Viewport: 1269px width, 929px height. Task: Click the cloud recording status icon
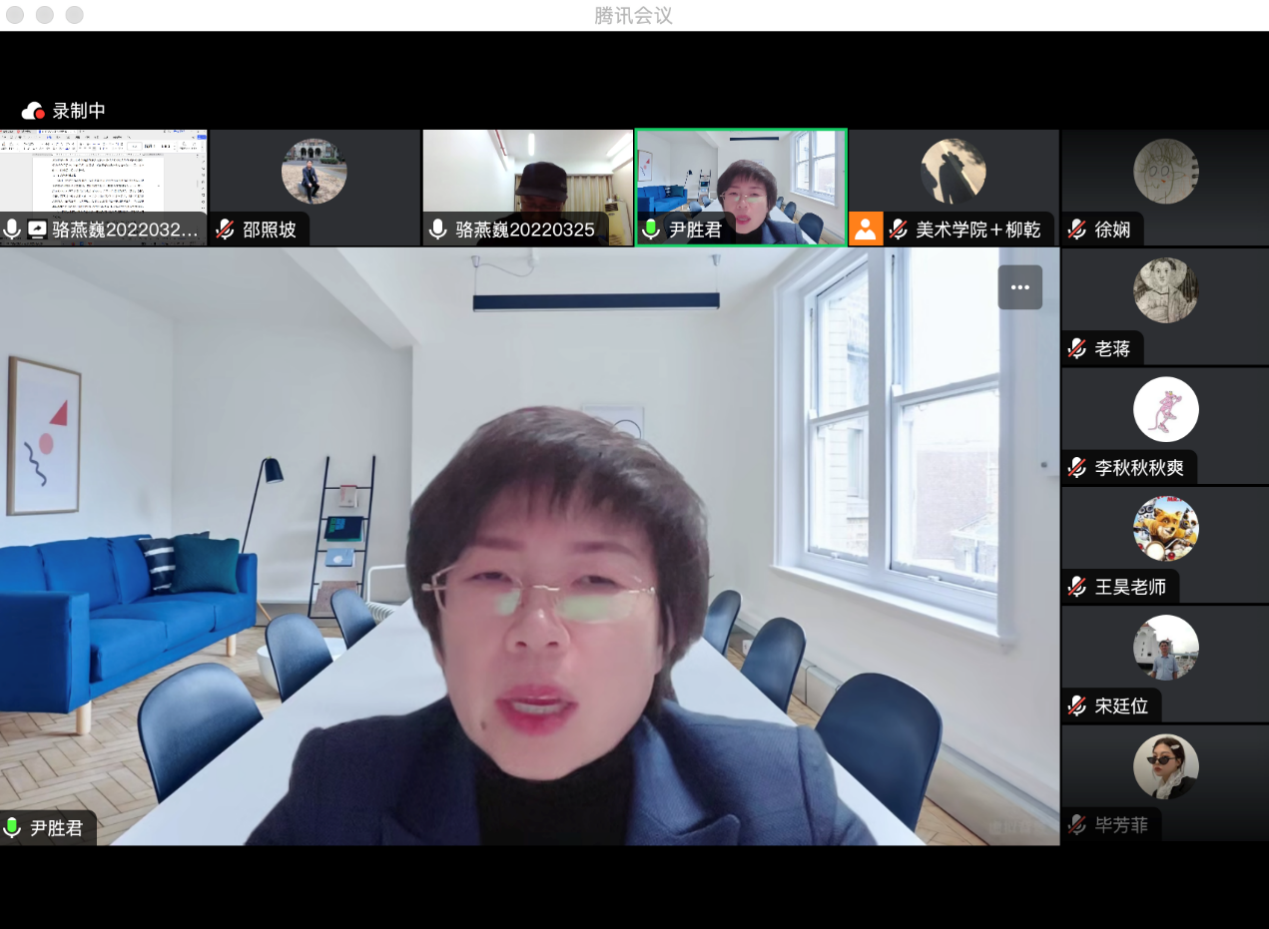click(x=33, y=111)
